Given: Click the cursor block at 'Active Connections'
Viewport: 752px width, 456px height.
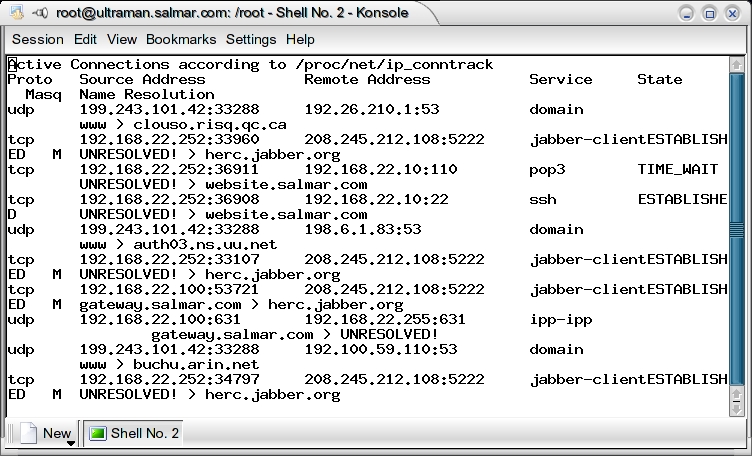Looking at the screenshot, I should (x=12, y=65).
